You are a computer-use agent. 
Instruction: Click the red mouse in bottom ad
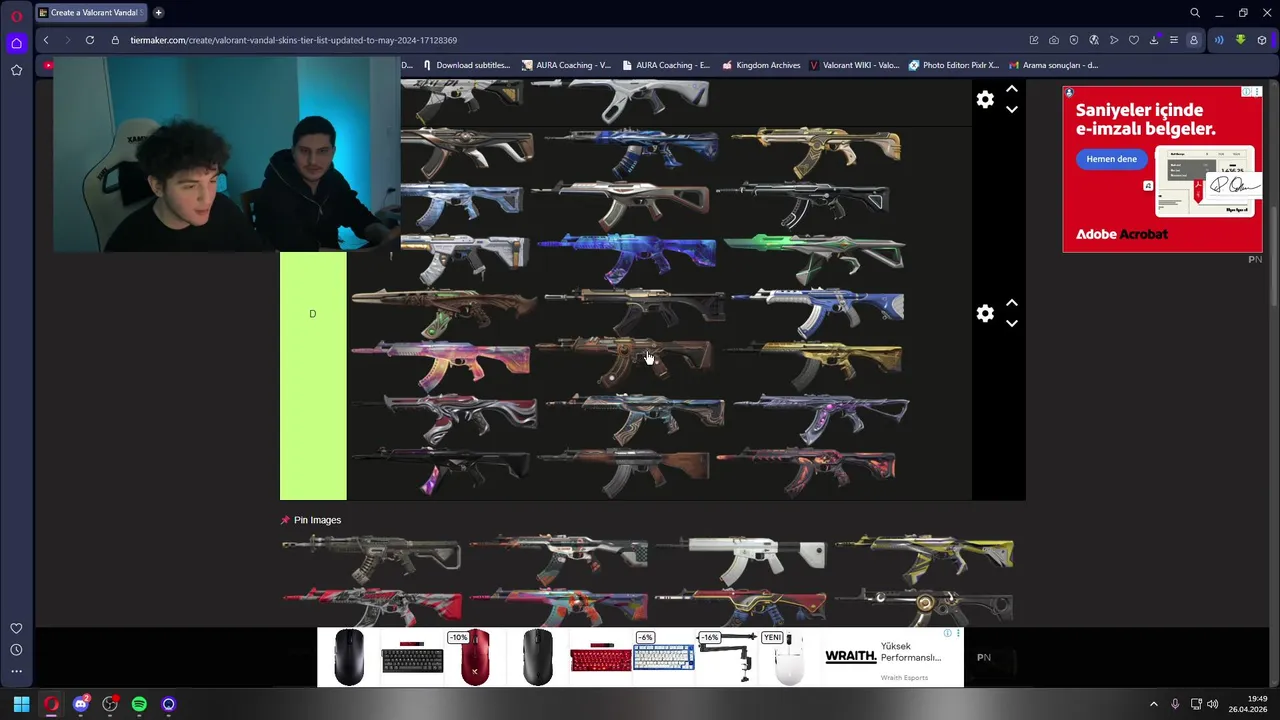pyautogui.click(x=475, y=657)
